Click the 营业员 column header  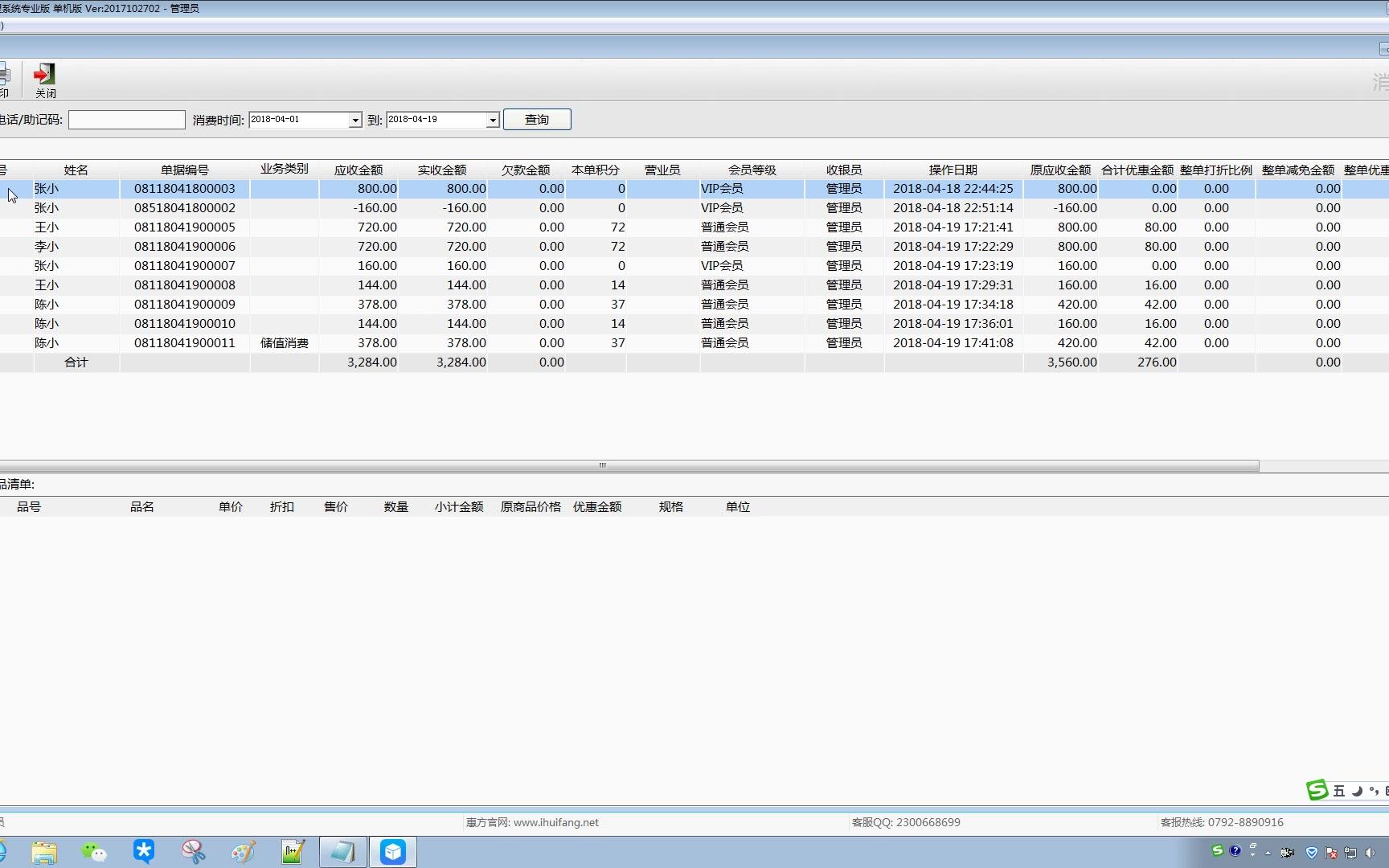pos(662,170)
